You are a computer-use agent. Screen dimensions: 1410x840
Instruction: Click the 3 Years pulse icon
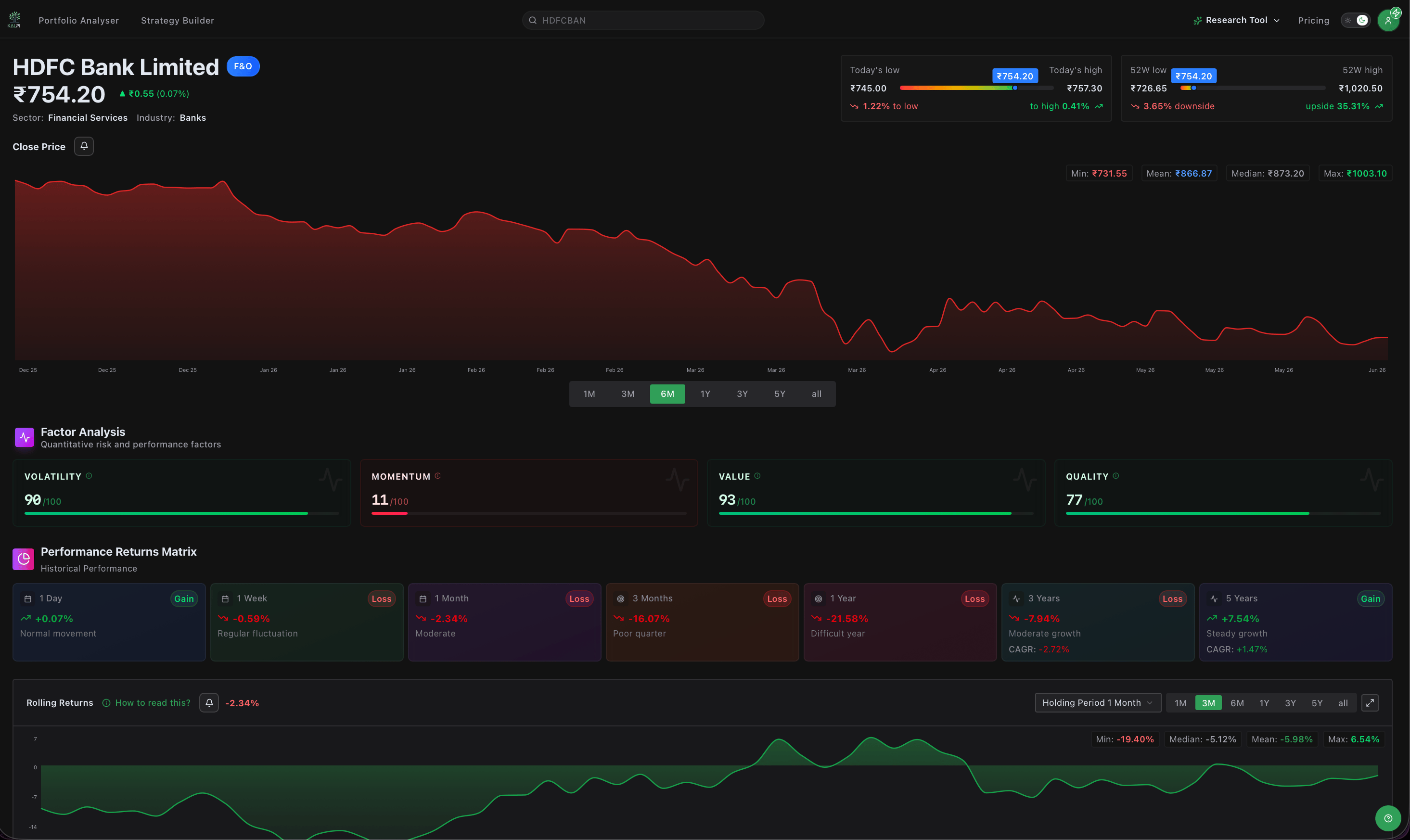[1016, 599]
